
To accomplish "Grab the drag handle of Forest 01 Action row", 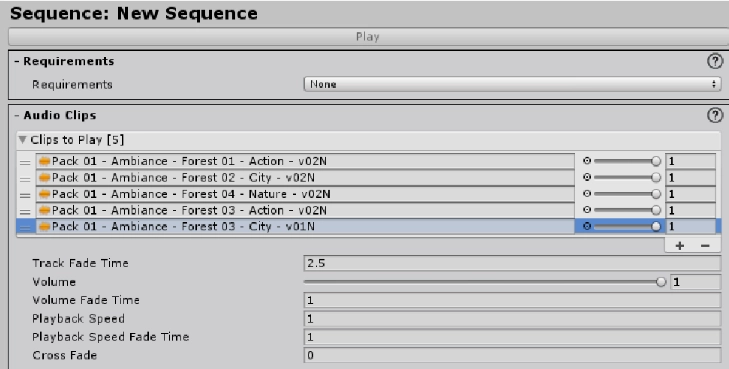I will coord(25,162).
